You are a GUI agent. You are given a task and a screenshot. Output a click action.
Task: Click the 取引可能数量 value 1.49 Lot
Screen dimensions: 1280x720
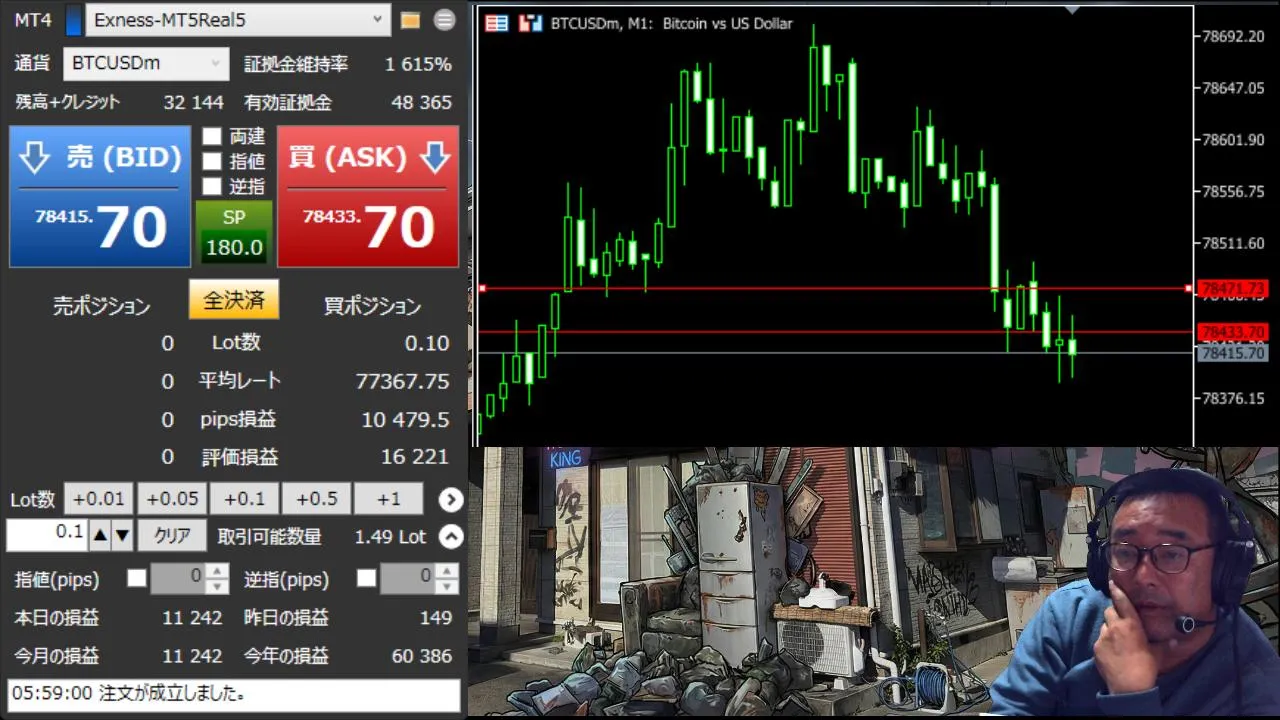pyautogui.click(x=390, y=537)
